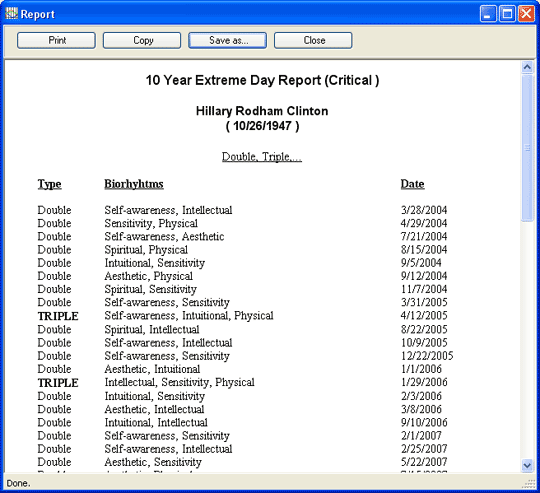Click the date '2/25/2007'

(424, 449)
